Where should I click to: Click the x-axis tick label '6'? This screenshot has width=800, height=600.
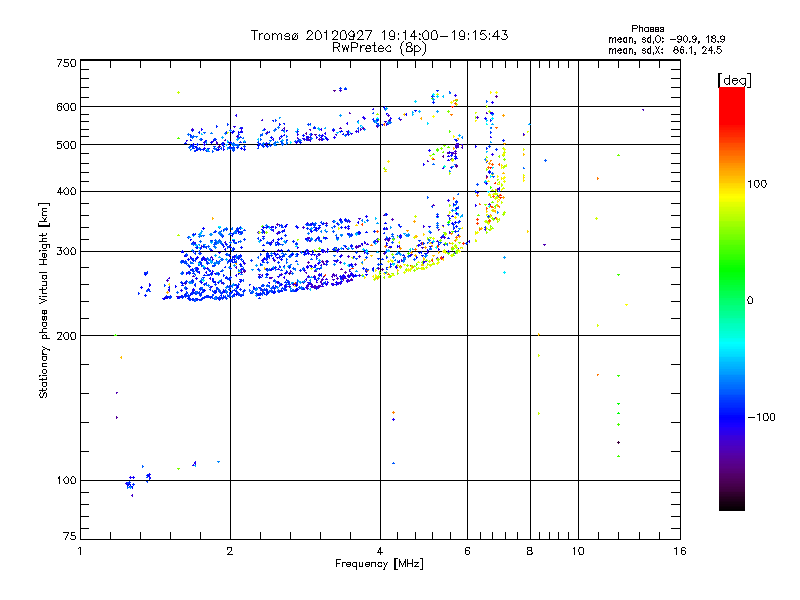[467, 551]
